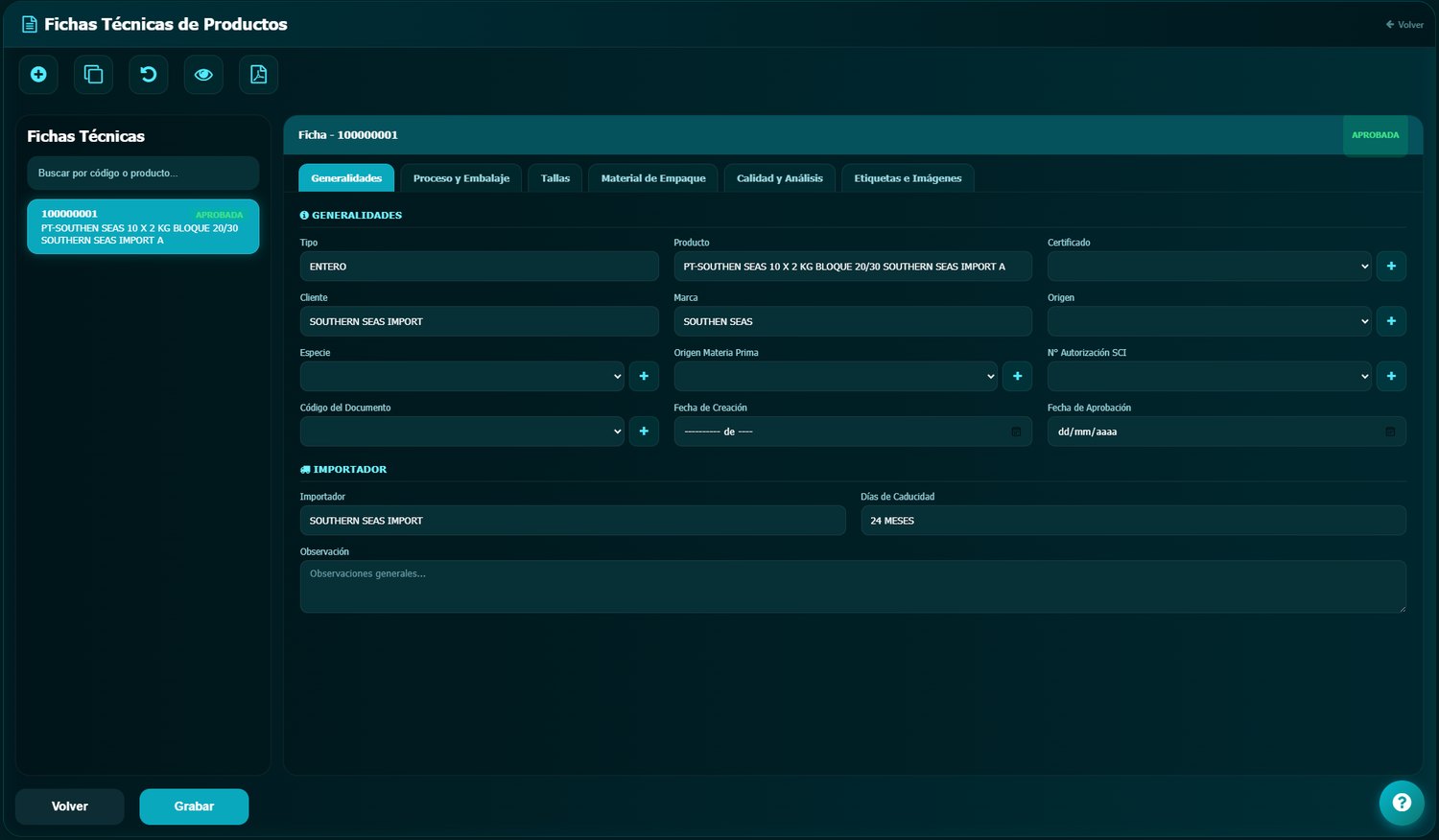Expand the Especie dropdown

(x=462, y=376)
